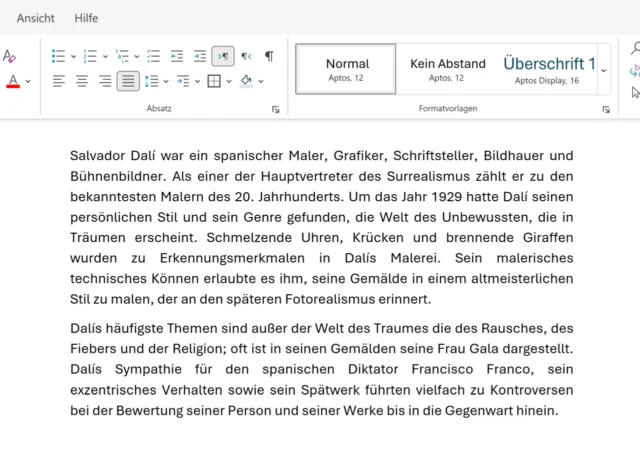Increase the paragraph indent
The height and width of the screenshot is (451, 640).
200,56
